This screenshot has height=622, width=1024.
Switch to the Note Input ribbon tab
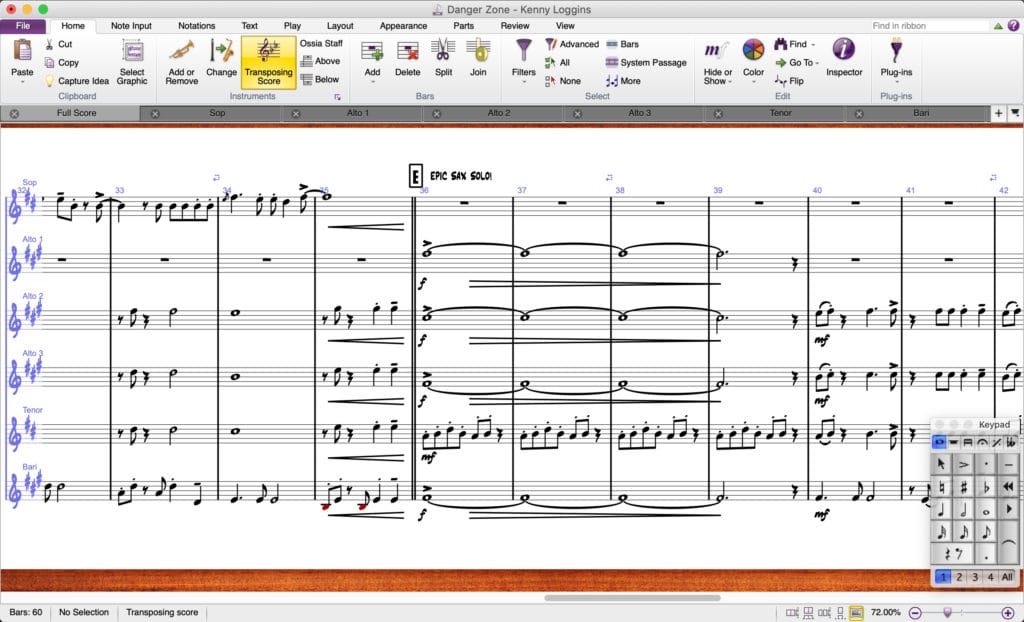click(x=131, y=26)
